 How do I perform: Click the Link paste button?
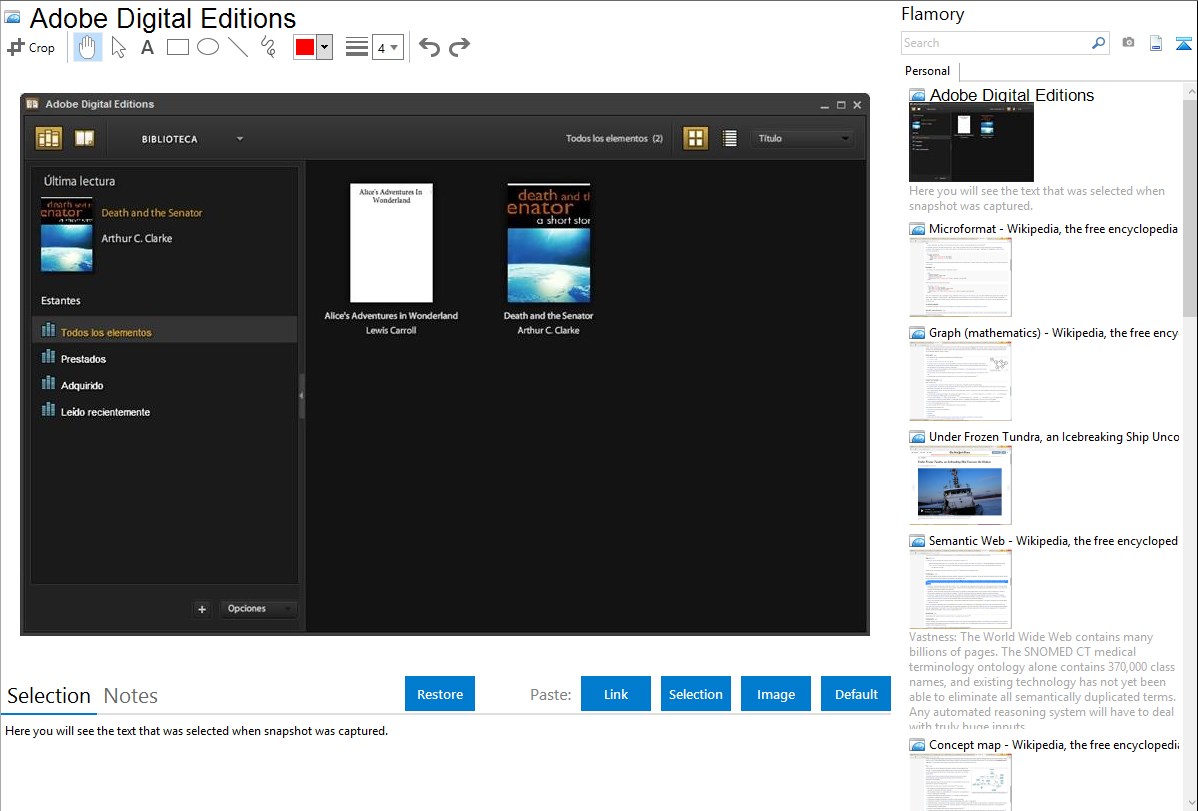616,694
